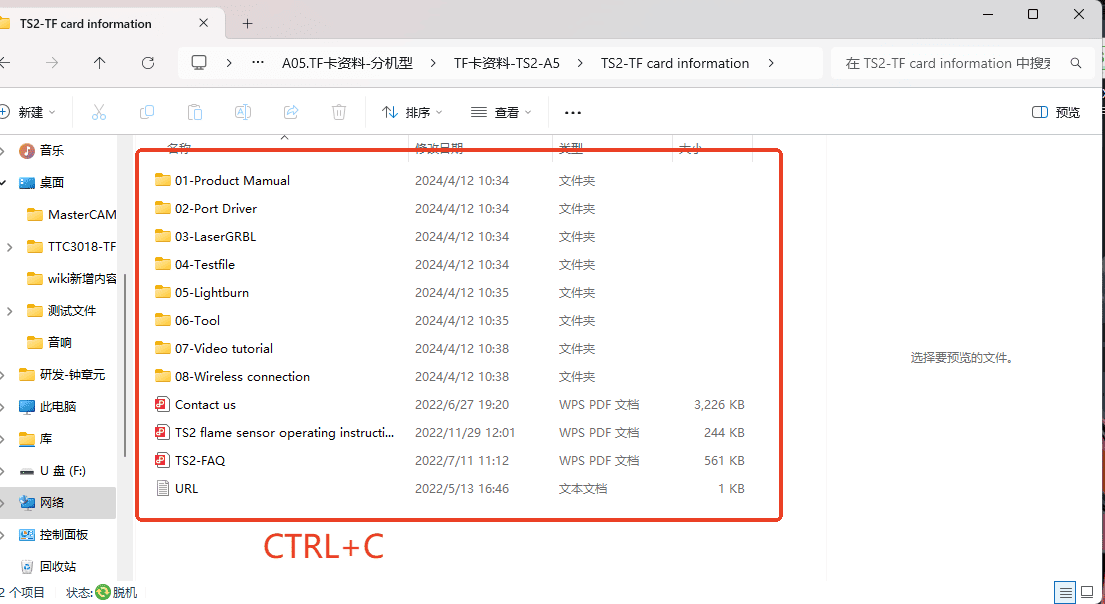Click the Refresh icon beside address bar
Image resolution: width=1105 pixels, height=604 pixels.
pyautogui.click(x=148, y=63)
